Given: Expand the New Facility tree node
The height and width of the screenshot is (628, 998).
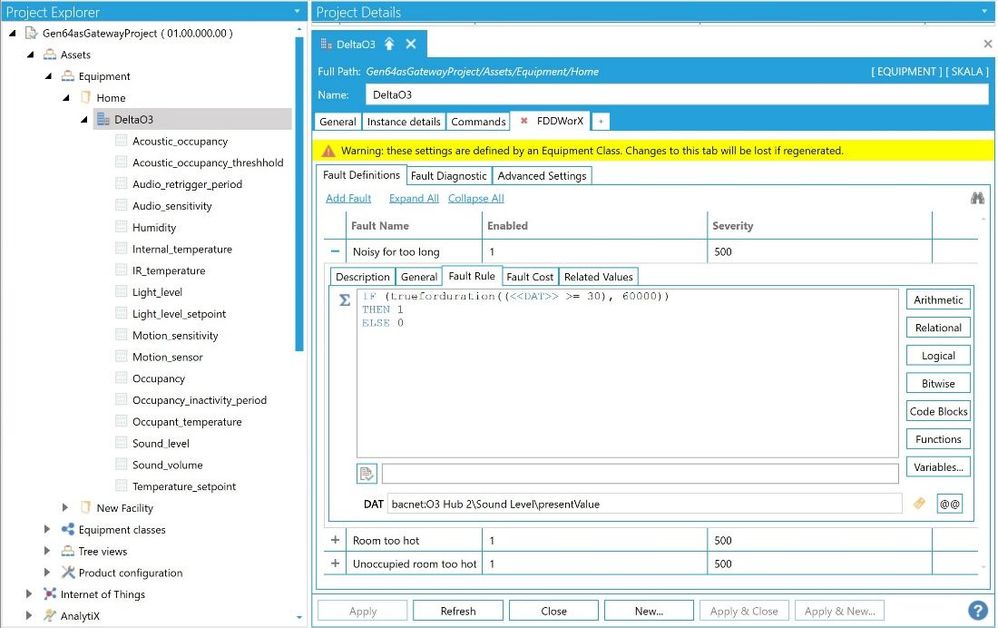Looking at the screenshot, I should pyautogui.click(x=65, y=507).
